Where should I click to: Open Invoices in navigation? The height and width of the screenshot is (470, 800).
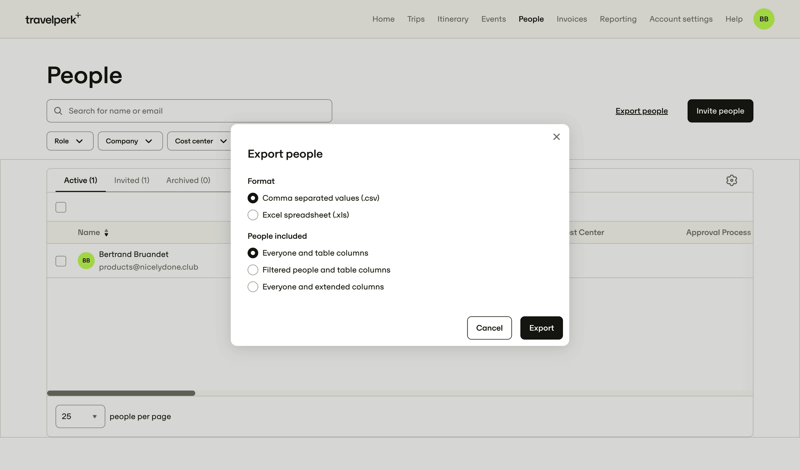pyautogui.click(x=571, y=19)
